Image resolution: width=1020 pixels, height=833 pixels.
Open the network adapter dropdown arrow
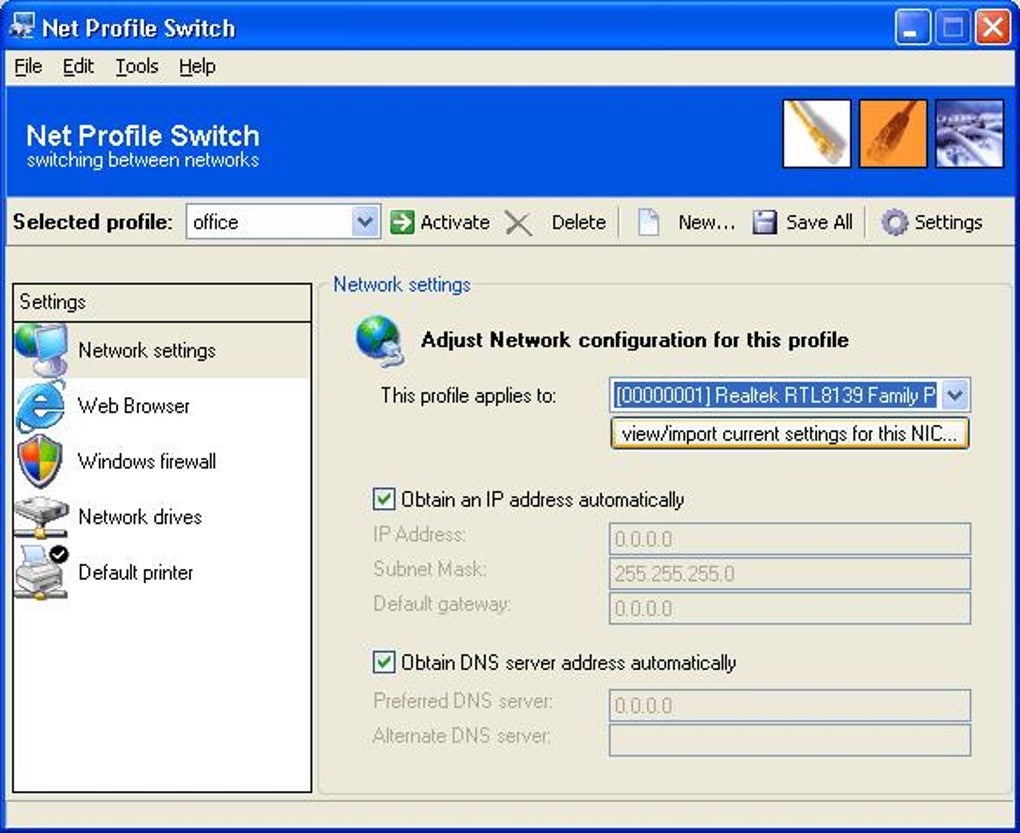[x=954, y=395]
